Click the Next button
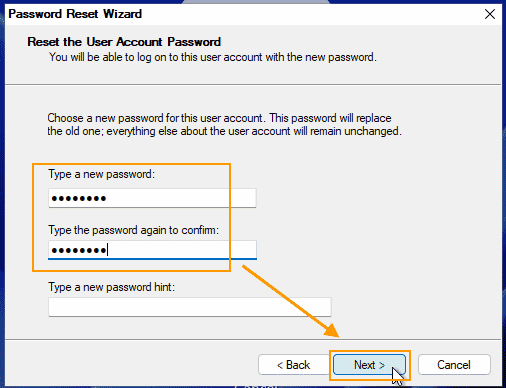 [x=369, y=365]
